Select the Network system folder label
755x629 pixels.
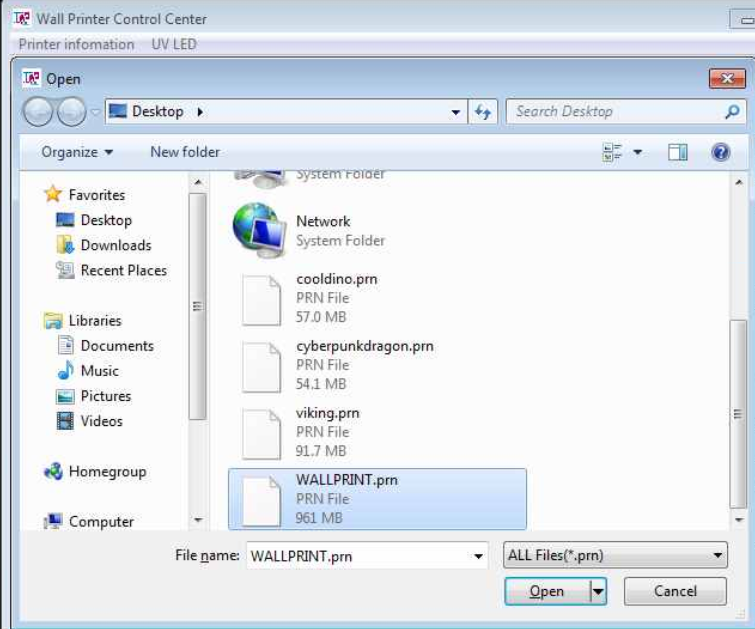click(323, 221)
